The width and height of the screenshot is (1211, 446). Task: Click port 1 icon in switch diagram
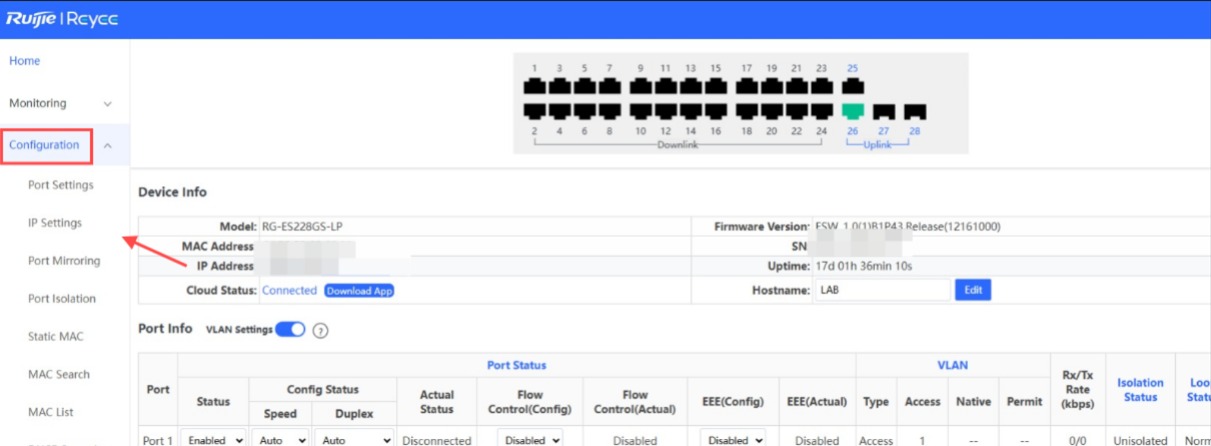click(x=534, y=87)
